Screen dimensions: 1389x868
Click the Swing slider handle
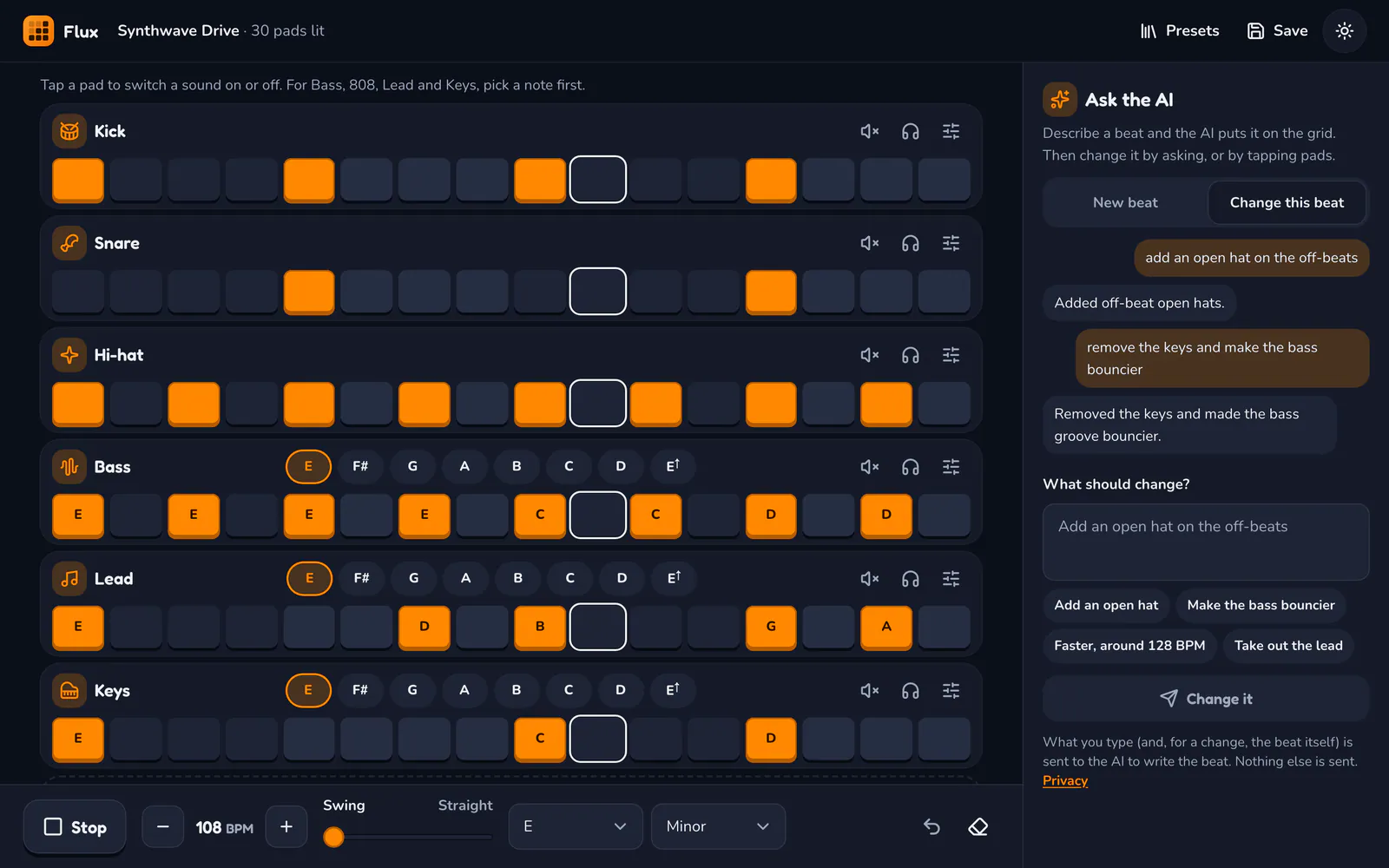[333, 837]
